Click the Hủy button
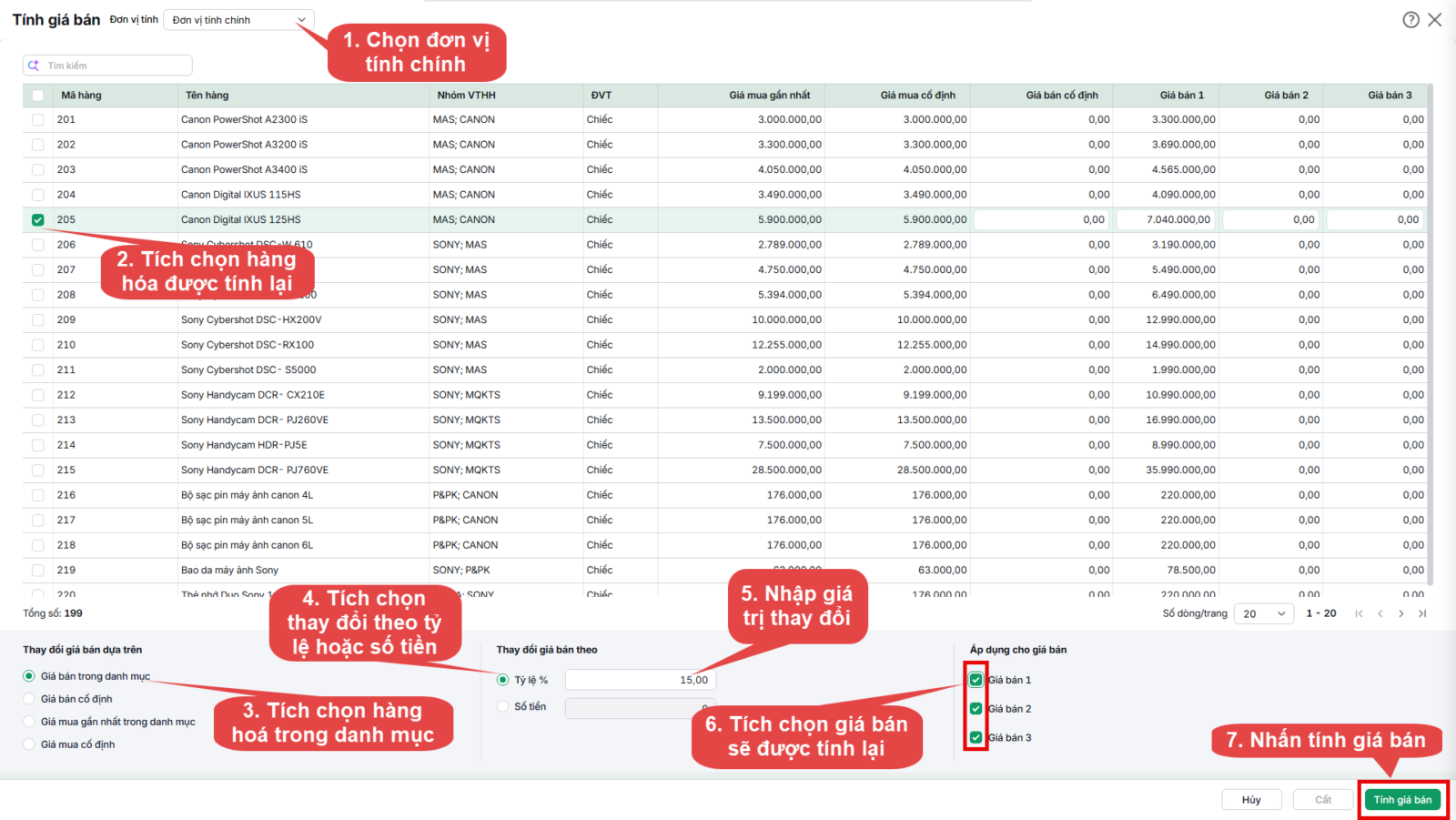 coord(1251,800)
